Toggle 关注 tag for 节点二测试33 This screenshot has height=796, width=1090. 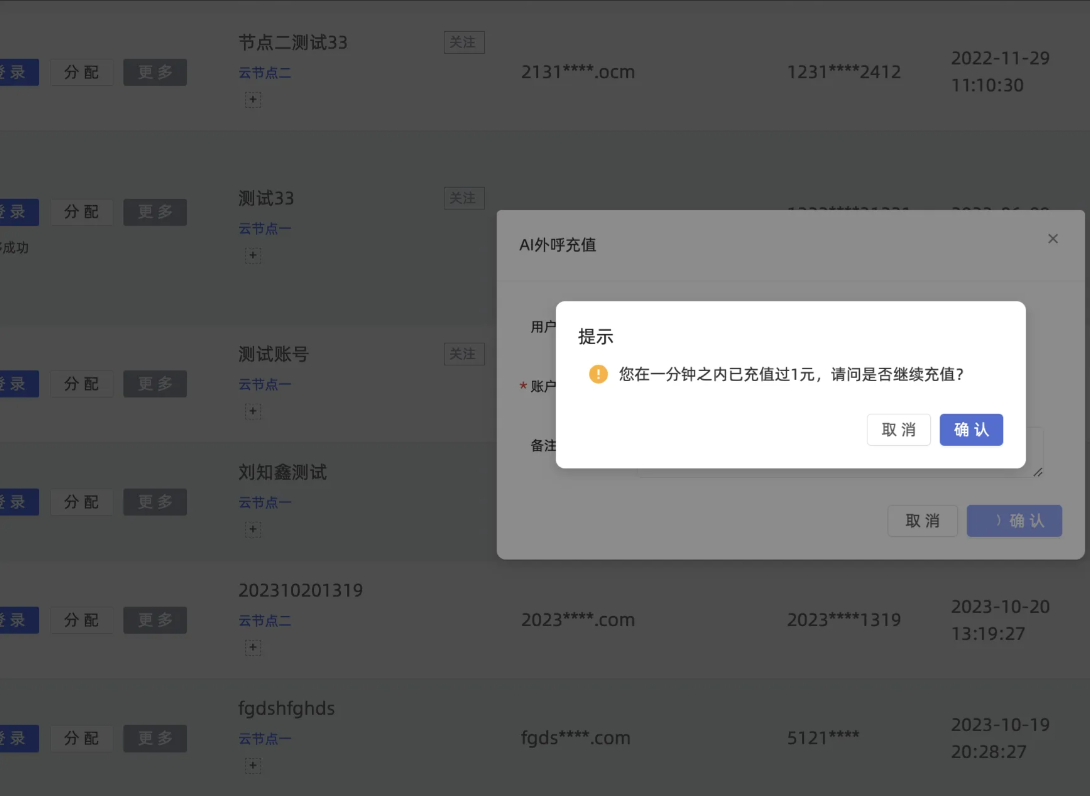(464, 42)
